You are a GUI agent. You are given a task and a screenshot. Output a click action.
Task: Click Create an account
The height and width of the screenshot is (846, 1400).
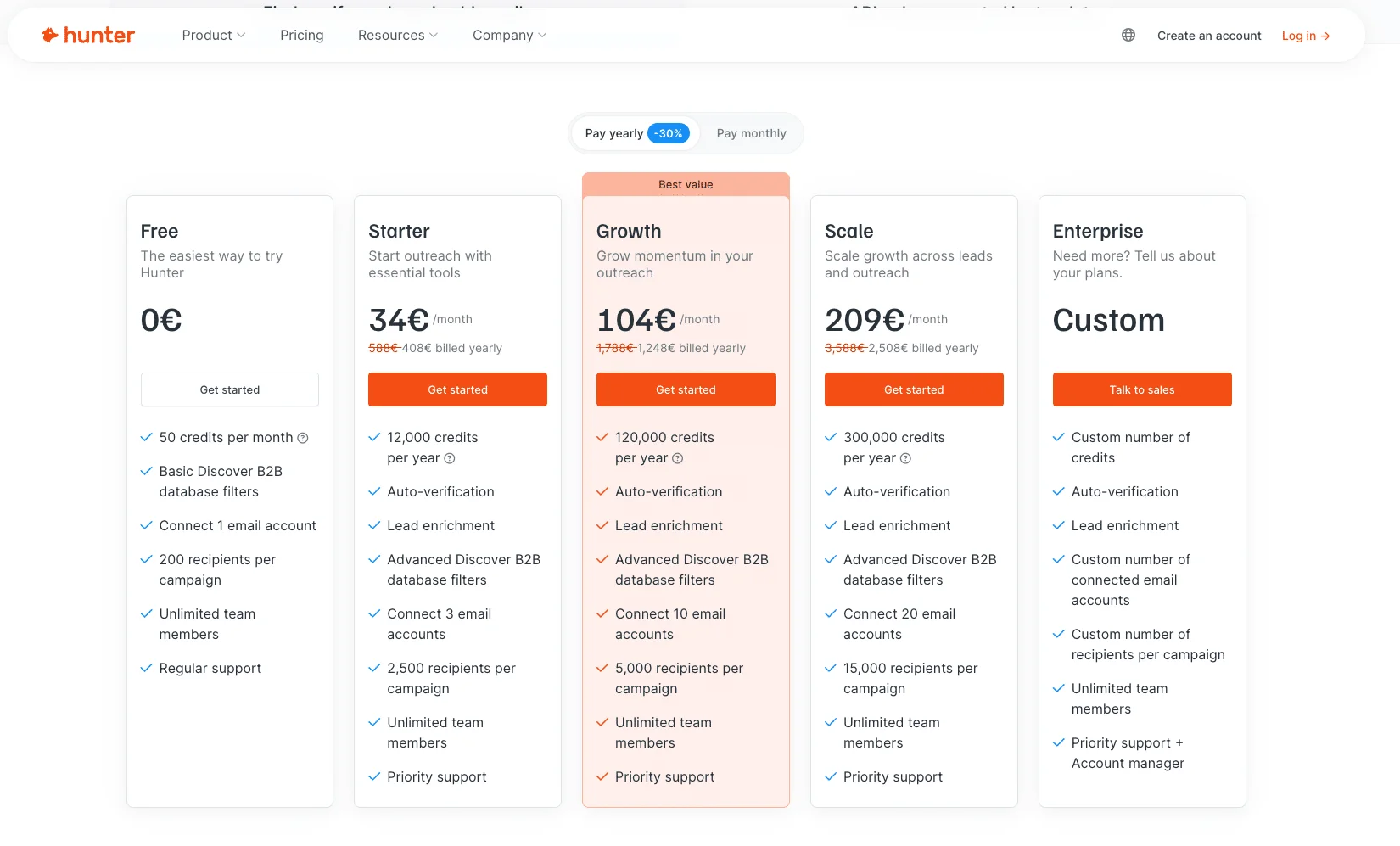[x=1209, y=36]
